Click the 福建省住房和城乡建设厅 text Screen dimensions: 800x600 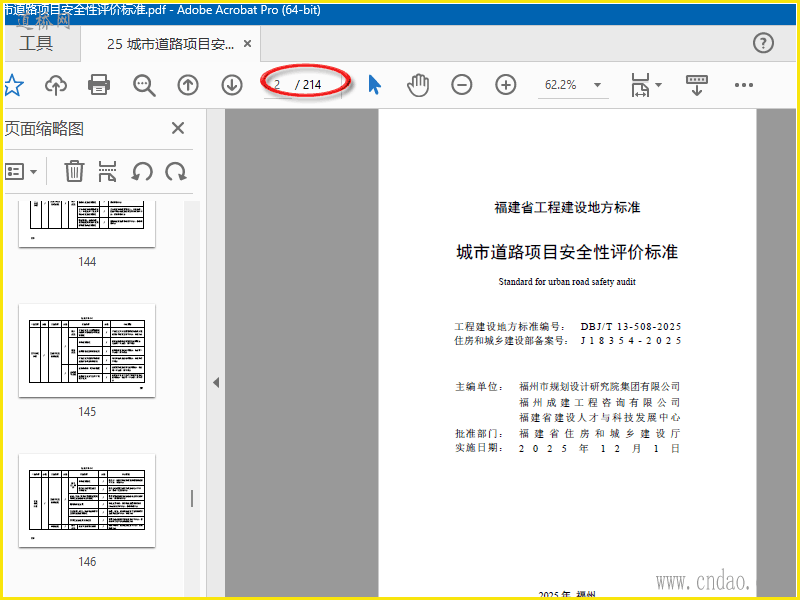pyautogui.click(x=599, y=434)
